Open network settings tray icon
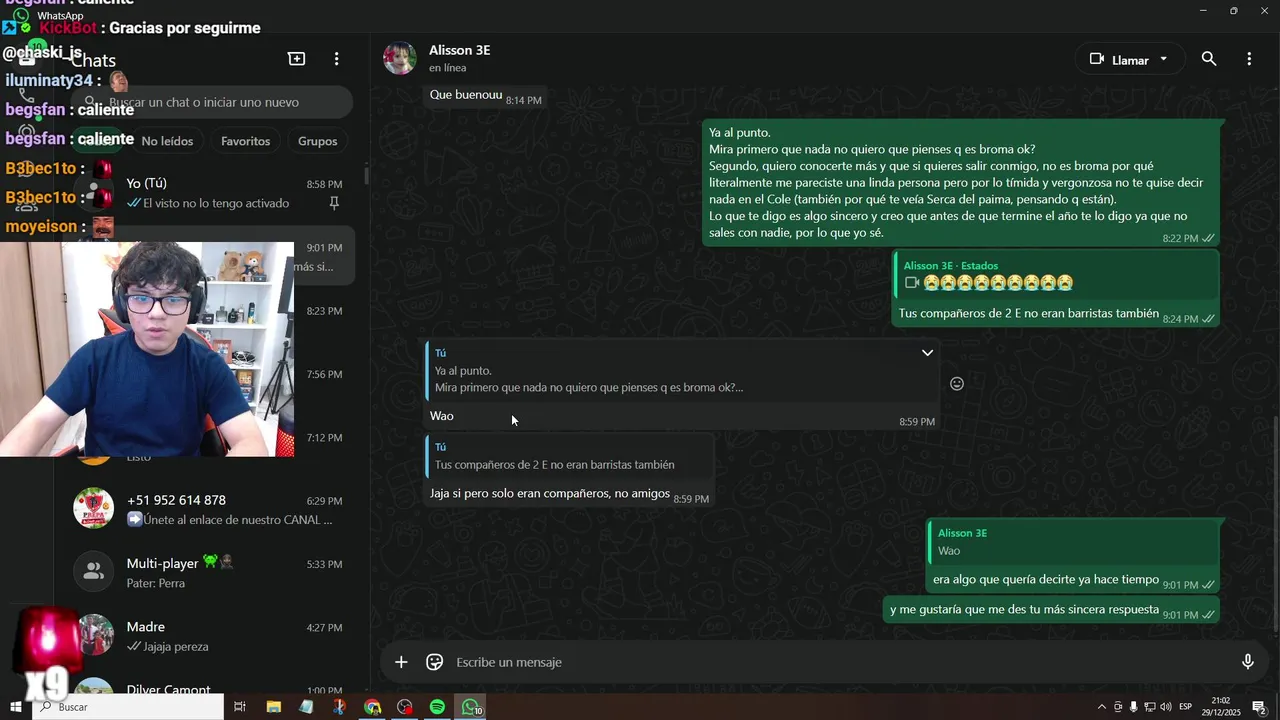 pos(1150,707)
